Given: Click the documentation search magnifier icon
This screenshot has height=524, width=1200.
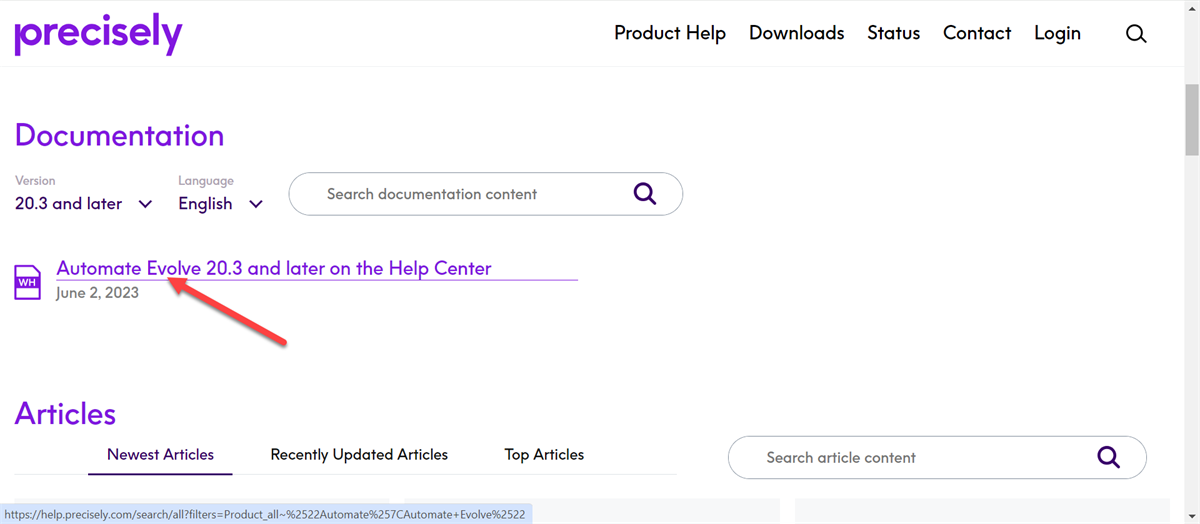Looking at the screenshot, I should [x=645, y=193].
